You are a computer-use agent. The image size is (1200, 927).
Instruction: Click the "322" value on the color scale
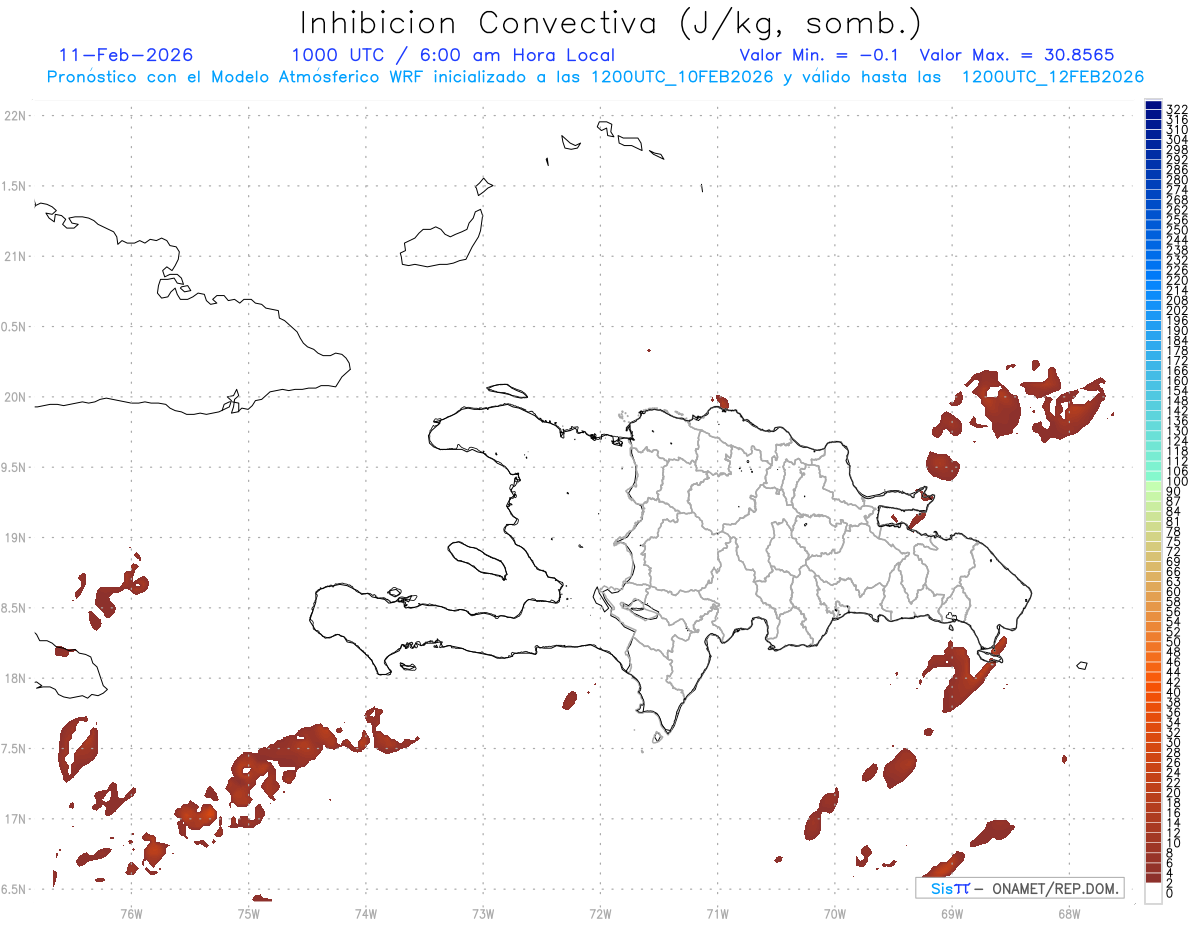point(1176,108)
